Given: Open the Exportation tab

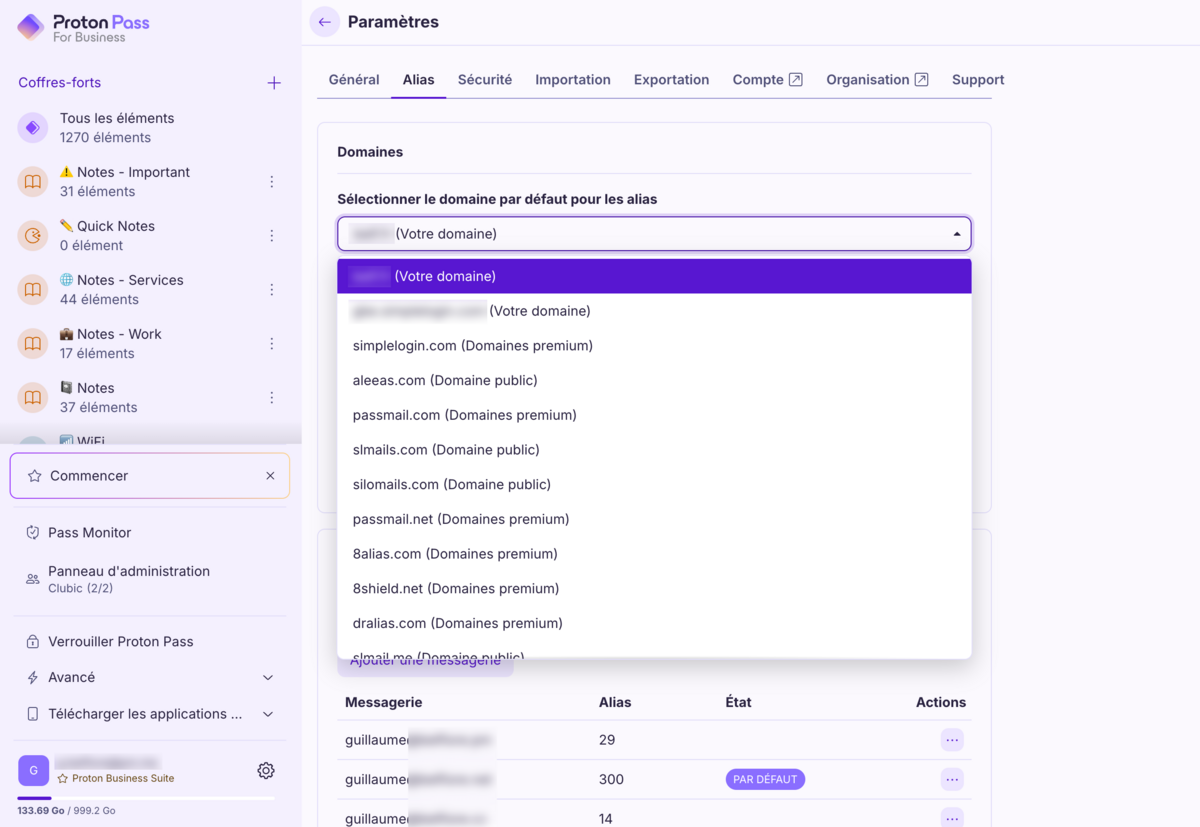Looking at the screenshot, I should pyautogui.click(x=671, y=80).
